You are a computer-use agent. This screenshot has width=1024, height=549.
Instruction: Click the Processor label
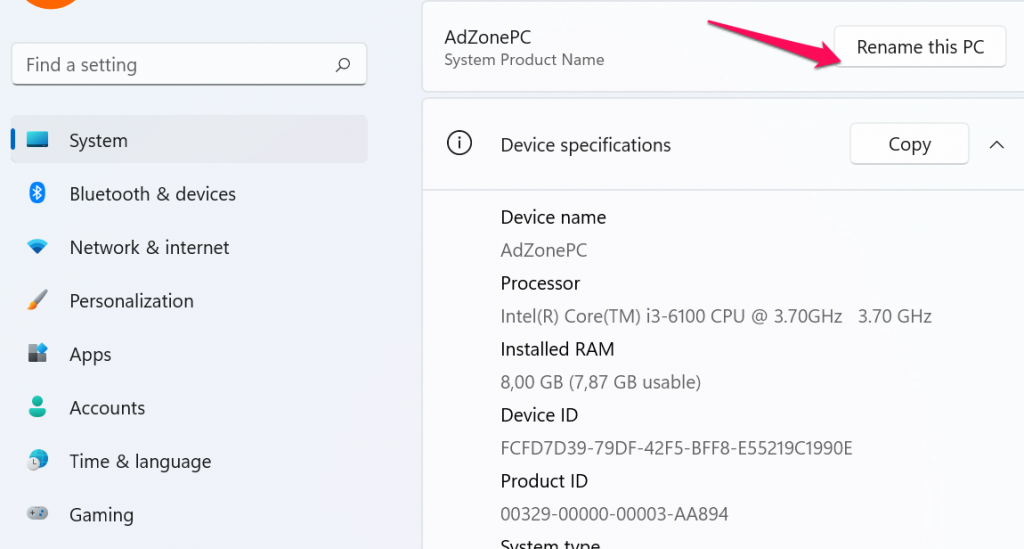coord(540,283)
